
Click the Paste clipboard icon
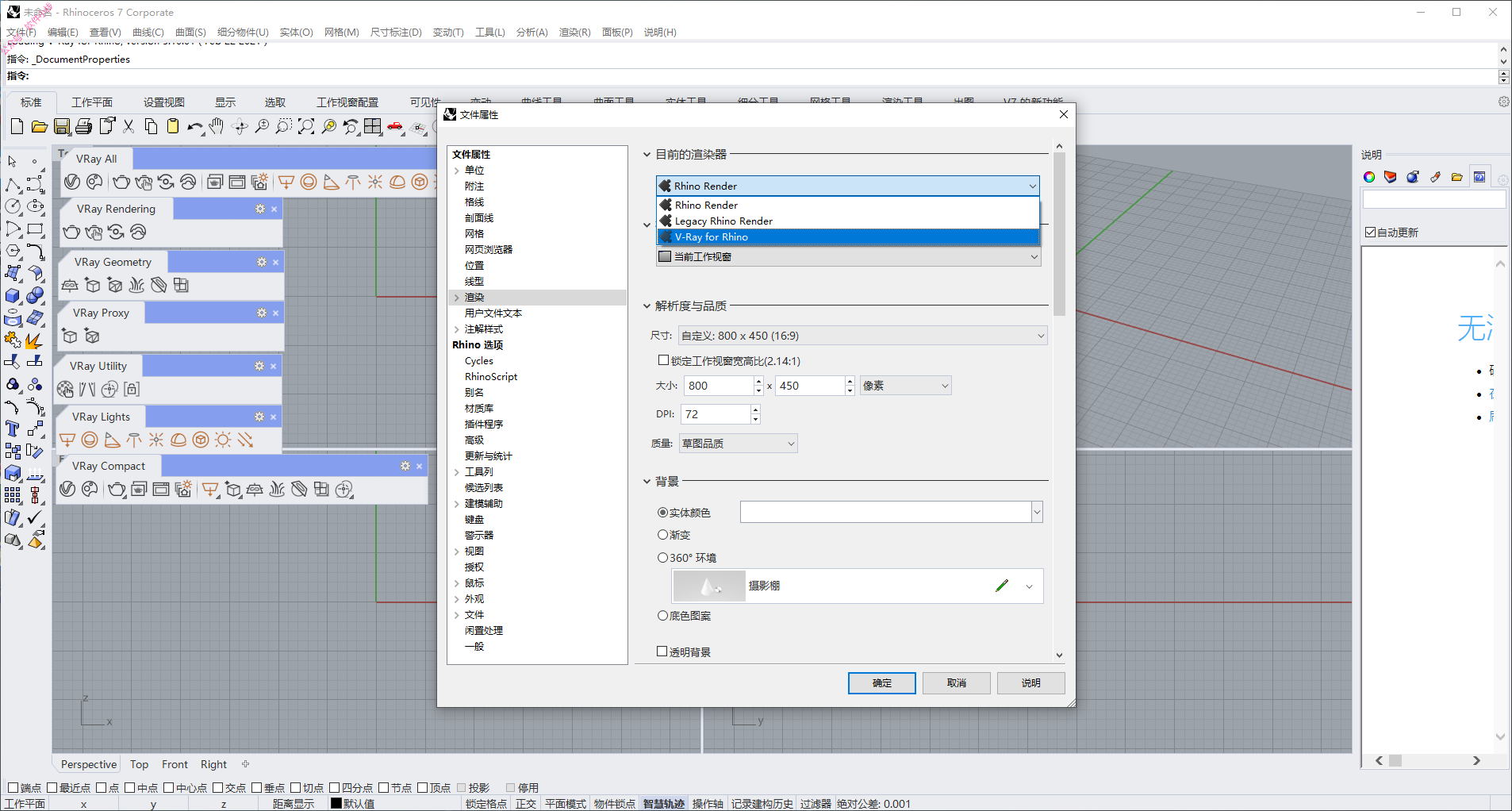[x=172, y=127]
